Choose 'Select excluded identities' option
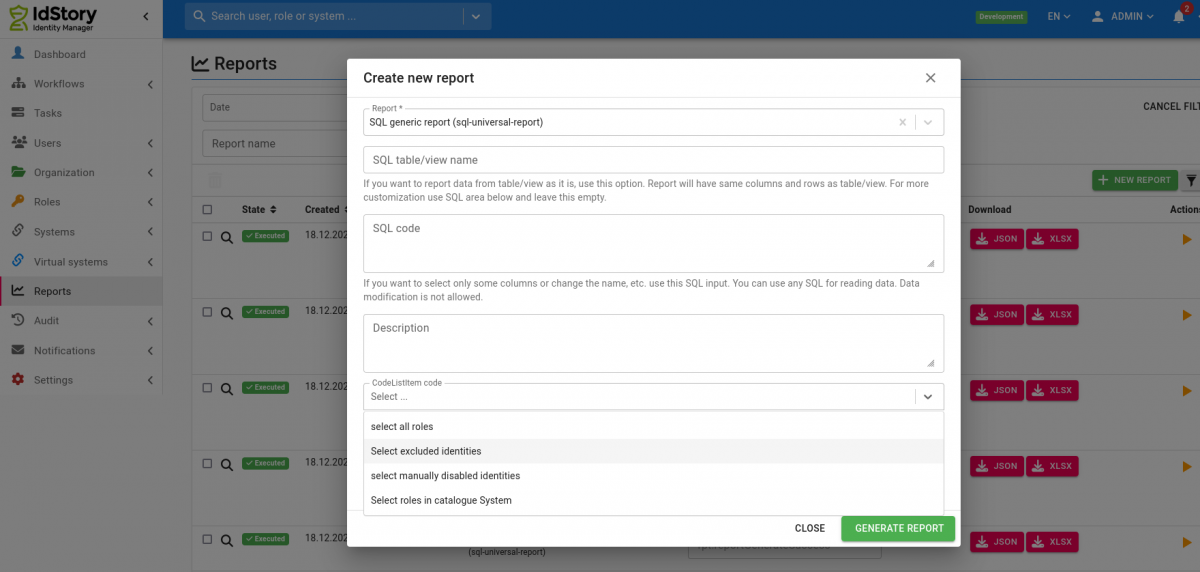 [x=653, y=451]
